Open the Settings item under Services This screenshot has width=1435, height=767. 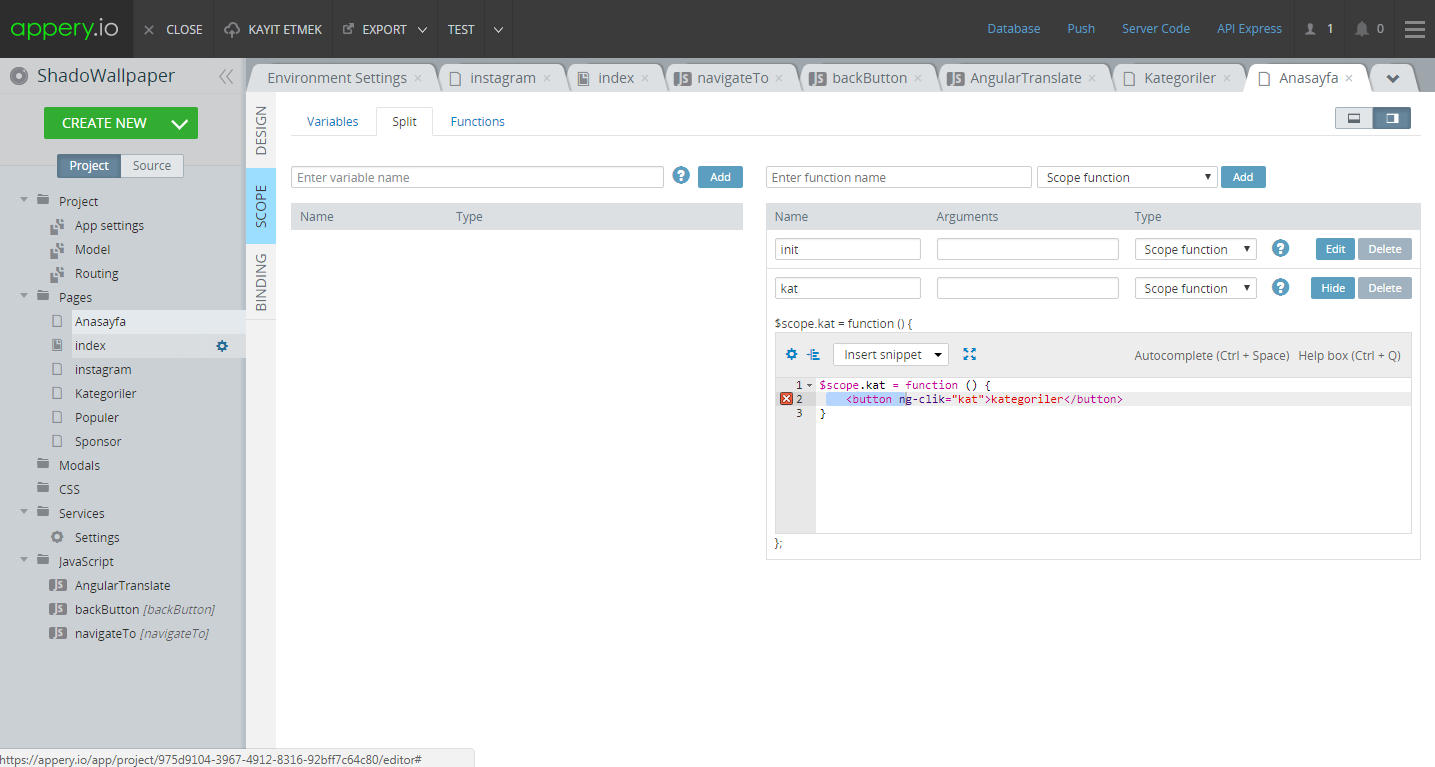point(97,538)
